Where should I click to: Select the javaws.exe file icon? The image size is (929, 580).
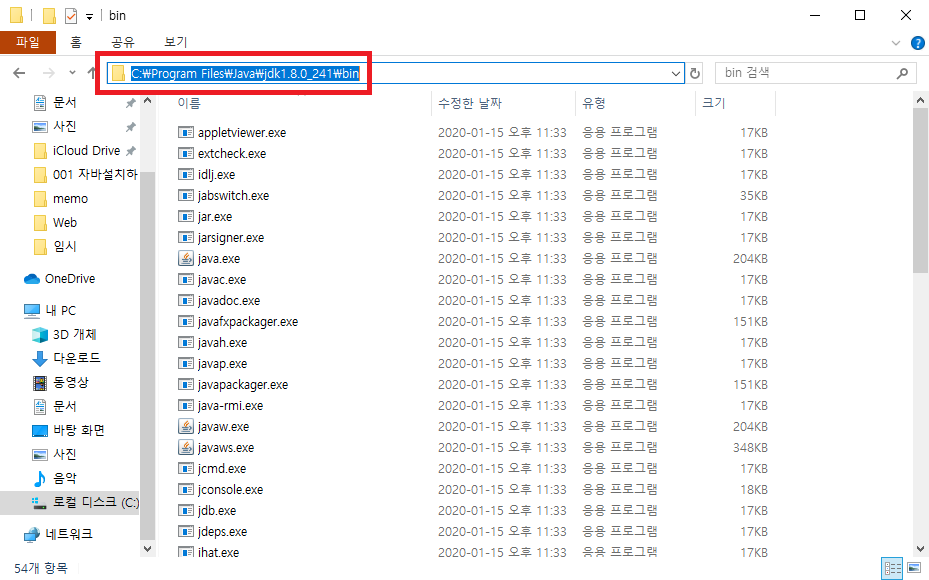[x=186, y=447]
